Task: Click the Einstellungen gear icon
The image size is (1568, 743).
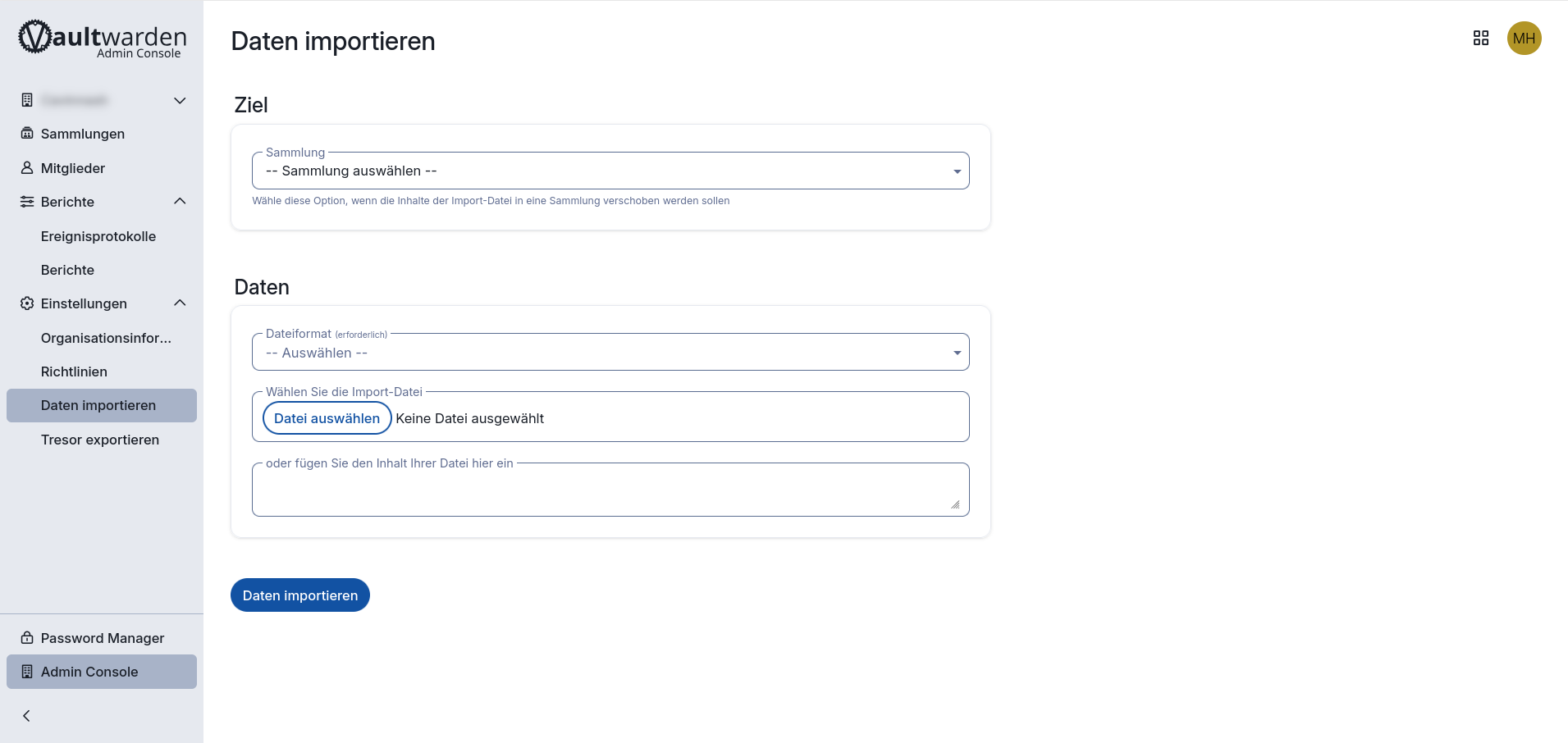Action: tap(27, 303)
